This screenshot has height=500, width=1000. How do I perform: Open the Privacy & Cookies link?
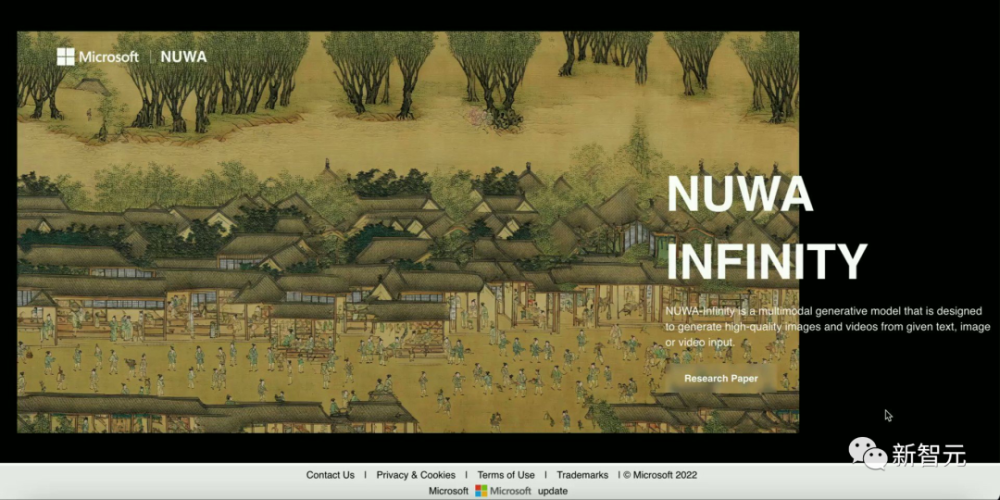(x=416, y=475)
